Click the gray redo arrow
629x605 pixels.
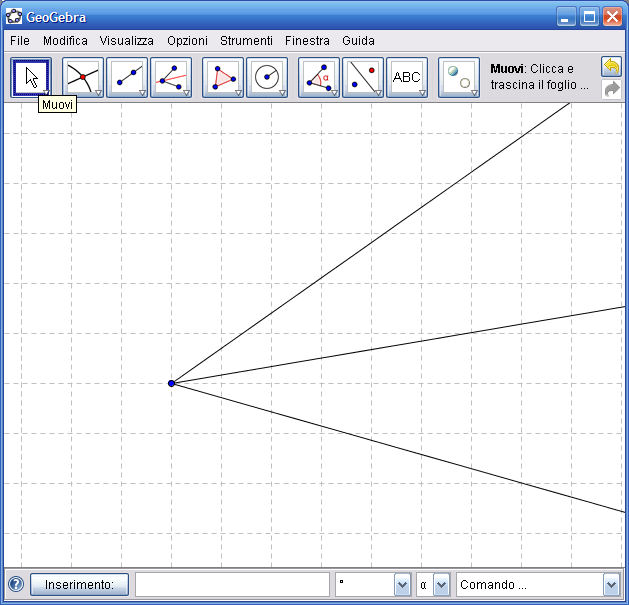pos(611,89)
